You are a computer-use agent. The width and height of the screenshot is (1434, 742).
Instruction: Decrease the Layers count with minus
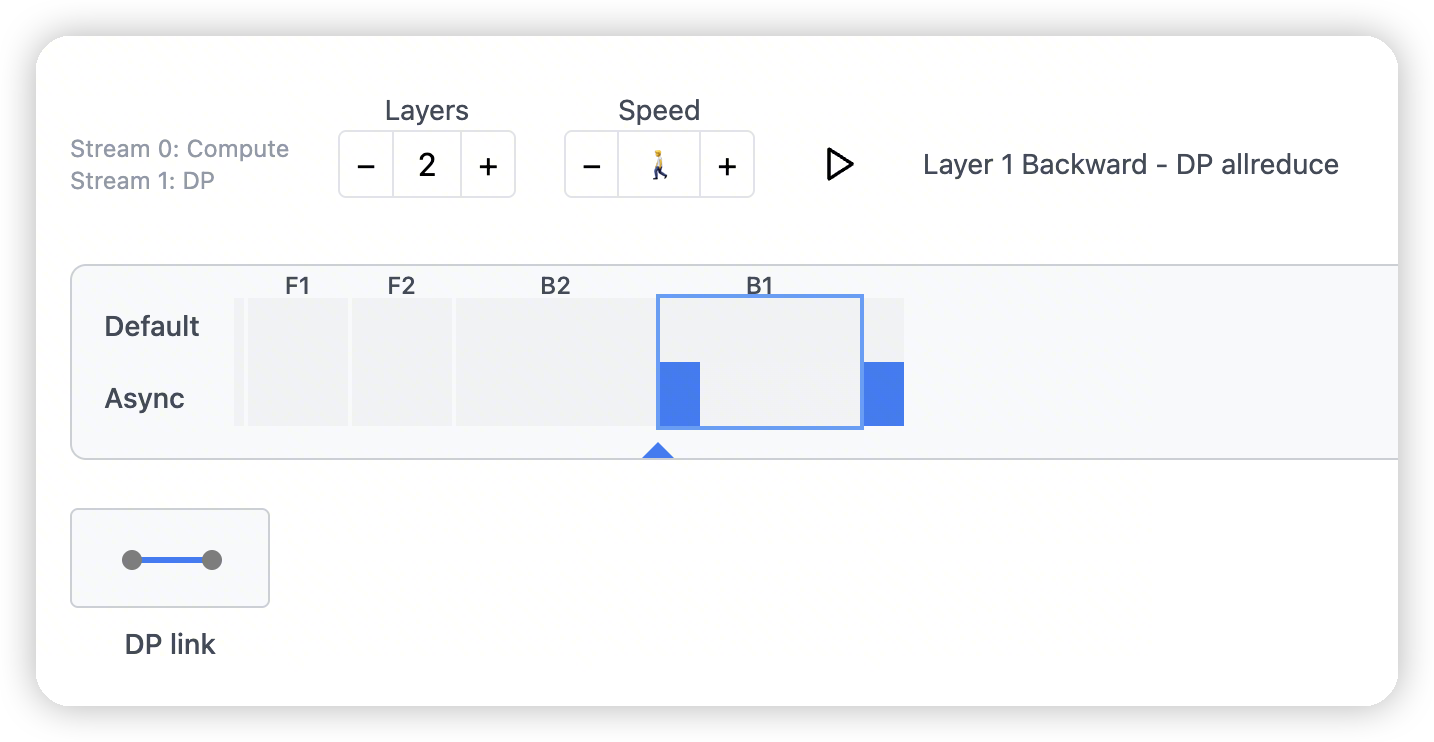click(366, 165)
